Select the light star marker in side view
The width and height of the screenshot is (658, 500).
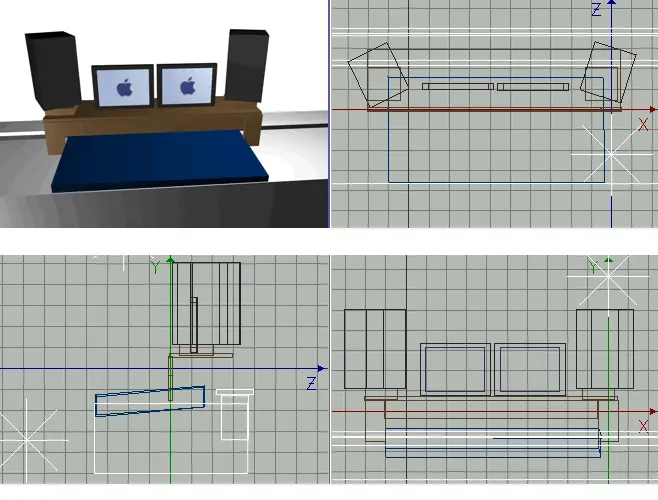(x=27, y=440)
